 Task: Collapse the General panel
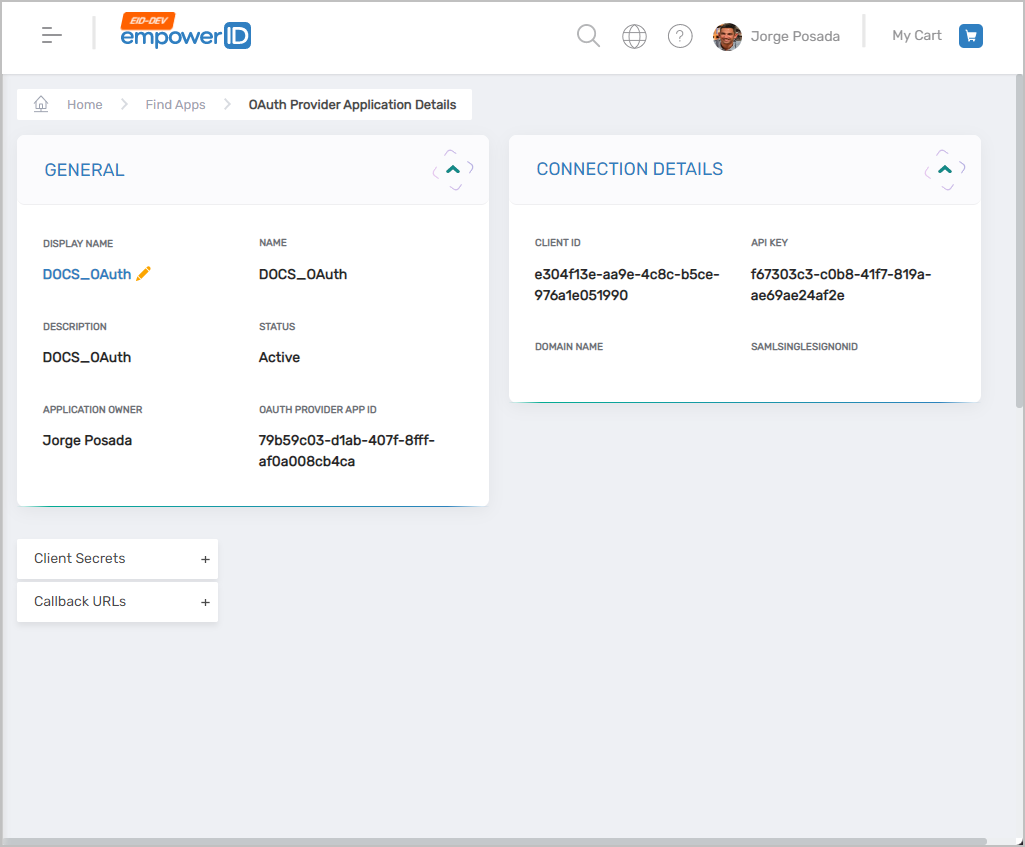(x=453, y=170)
